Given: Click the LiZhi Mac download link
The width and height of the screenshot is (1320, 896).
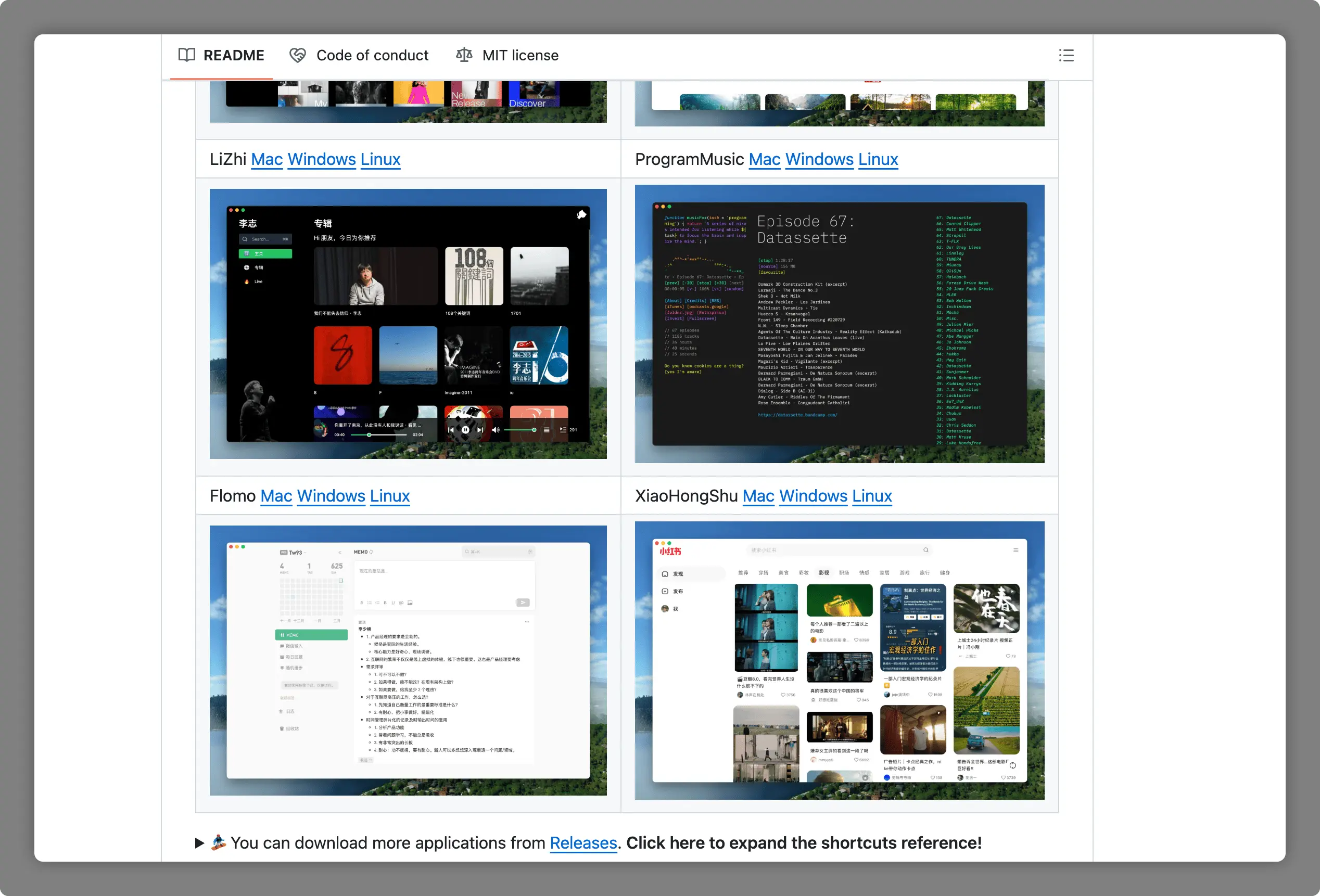Looking at the screenshot, I should (x=267, y=160).
